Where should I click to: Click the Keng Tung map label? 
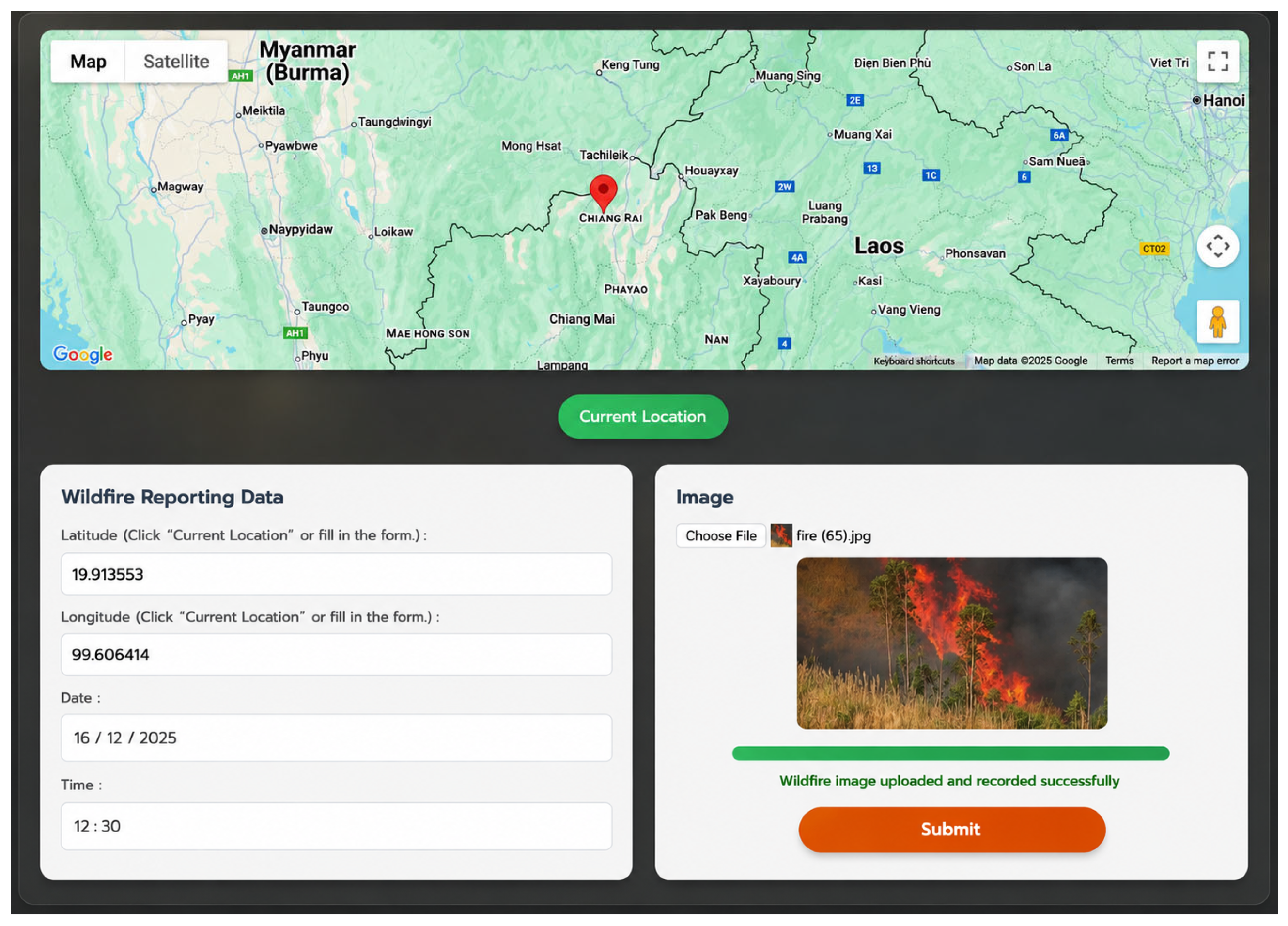pyautogui.click(x=630, y=65)
